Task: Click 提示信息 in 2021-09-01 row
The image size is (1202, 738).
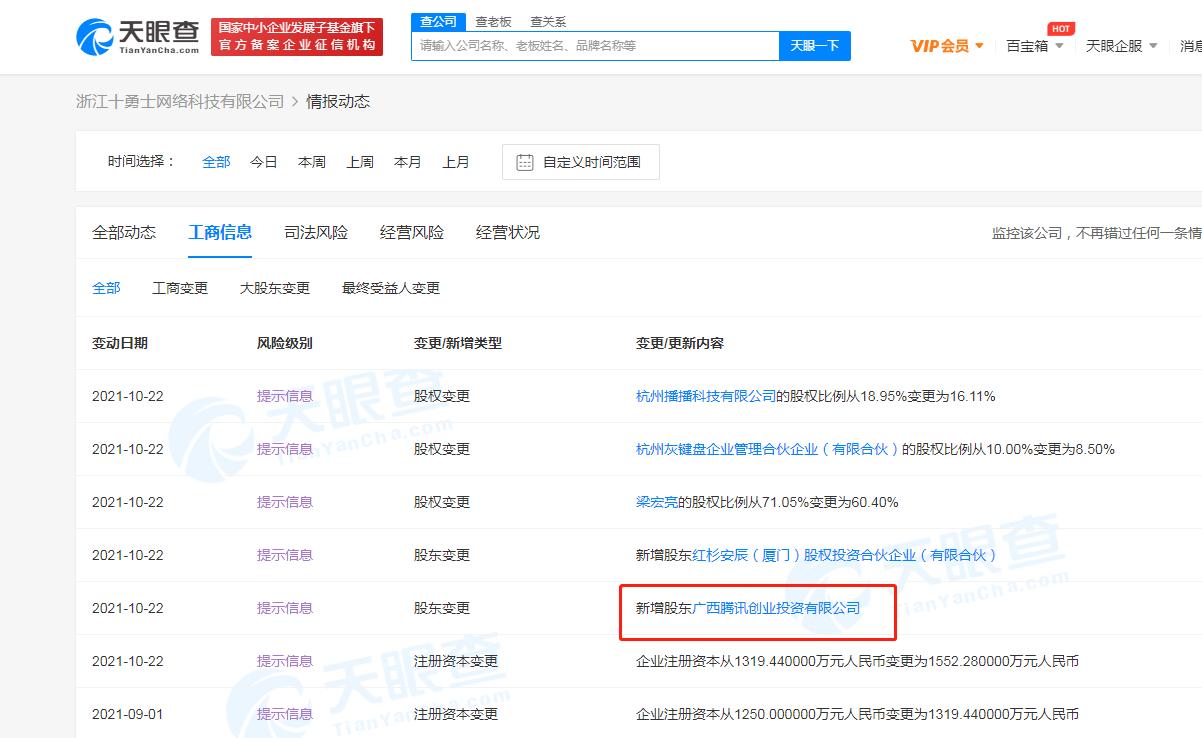Action: coord(285,714)
